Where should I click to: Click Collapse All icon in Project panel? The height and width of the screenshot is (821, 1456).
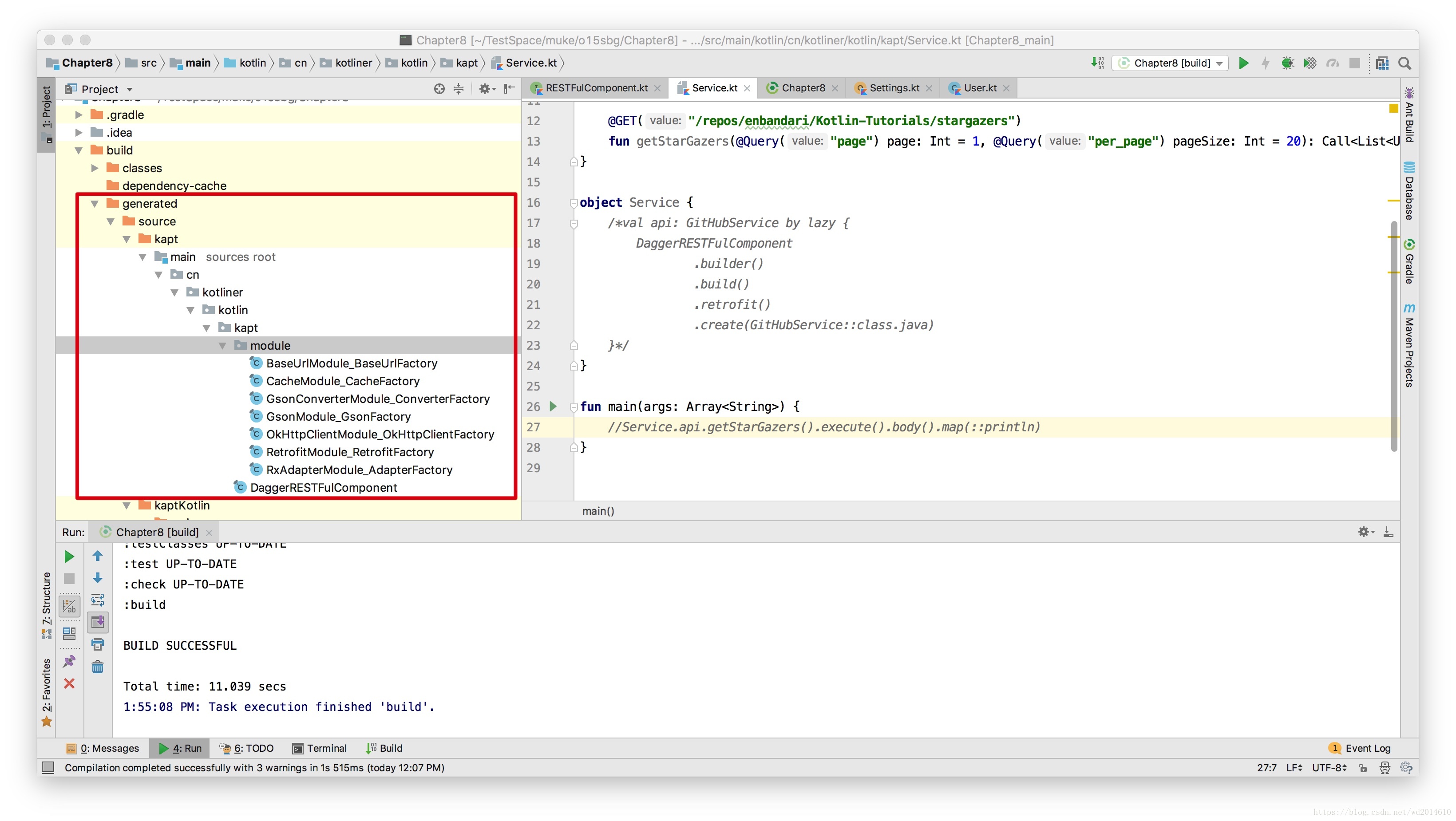(x=459, y=89)
